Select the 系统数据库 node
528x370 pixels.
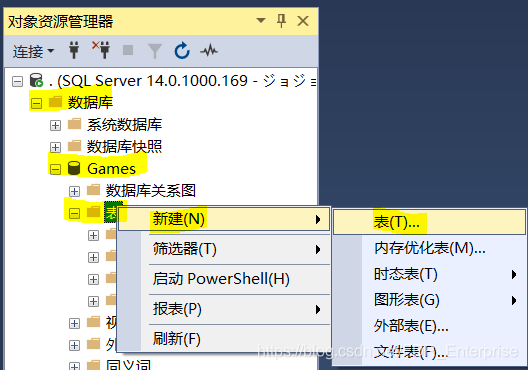pos(124,125)
